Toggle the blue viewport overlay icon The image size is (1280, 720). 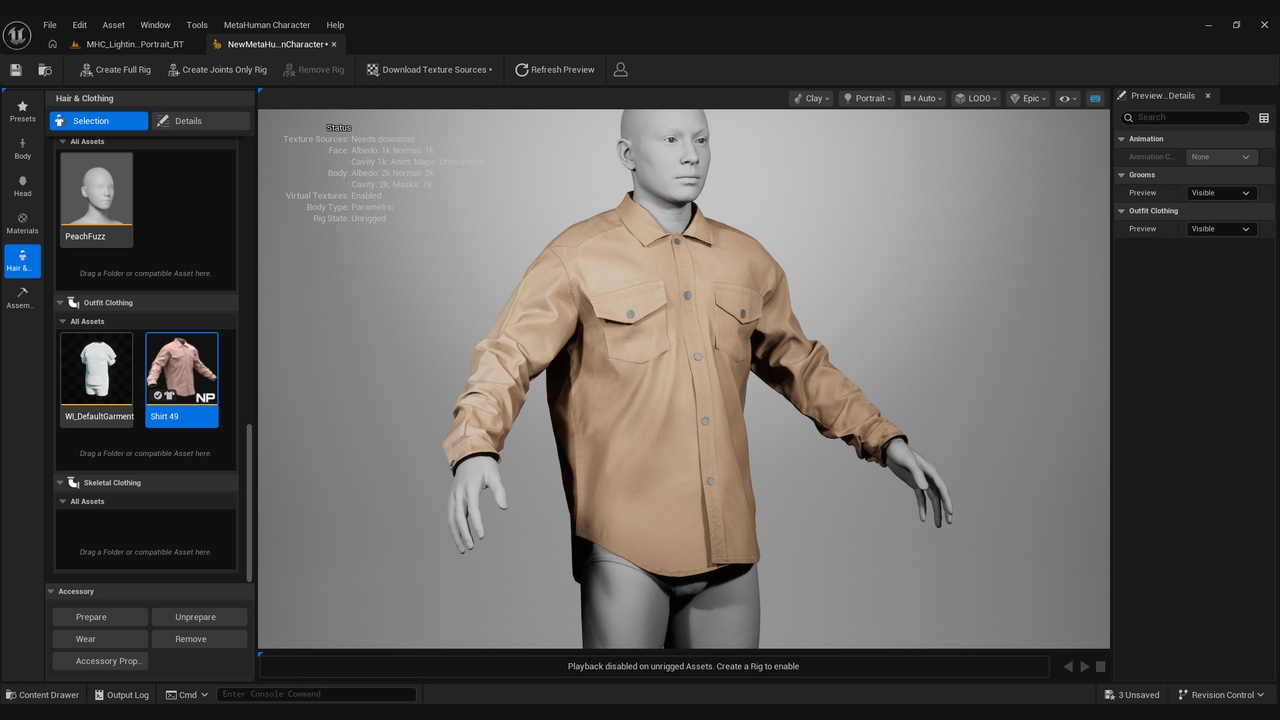pos(1095,98)
